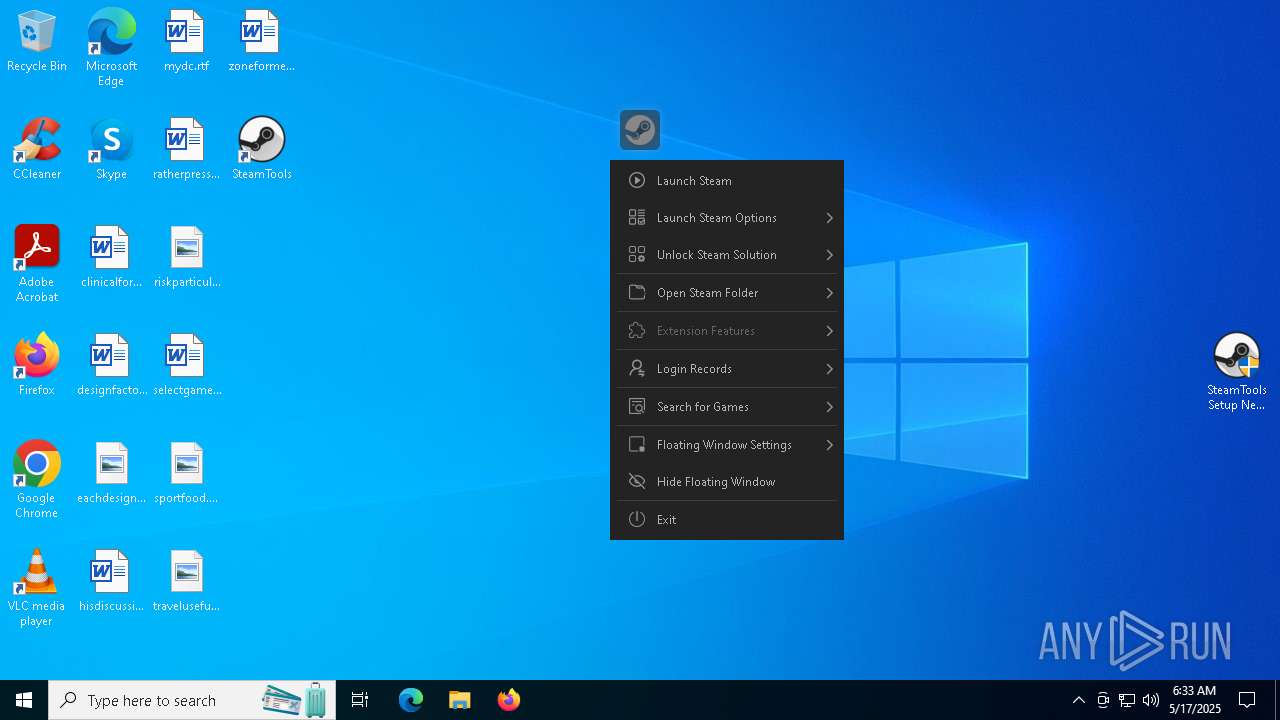Screen dimensions: 1280x720
Task: Click the volume speaker tray icon
Action: (1151, 700)
